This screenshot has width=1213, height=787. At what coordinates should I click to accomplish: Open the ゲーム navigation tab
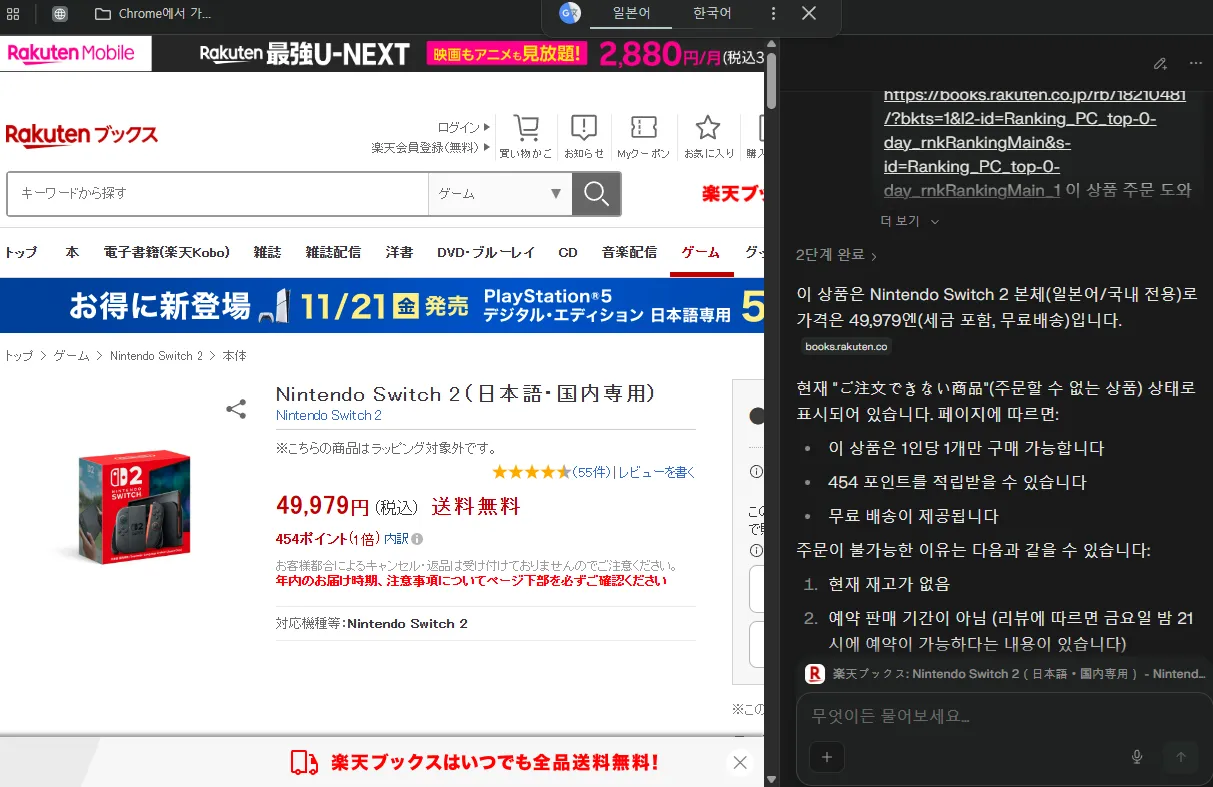[700, 252]
